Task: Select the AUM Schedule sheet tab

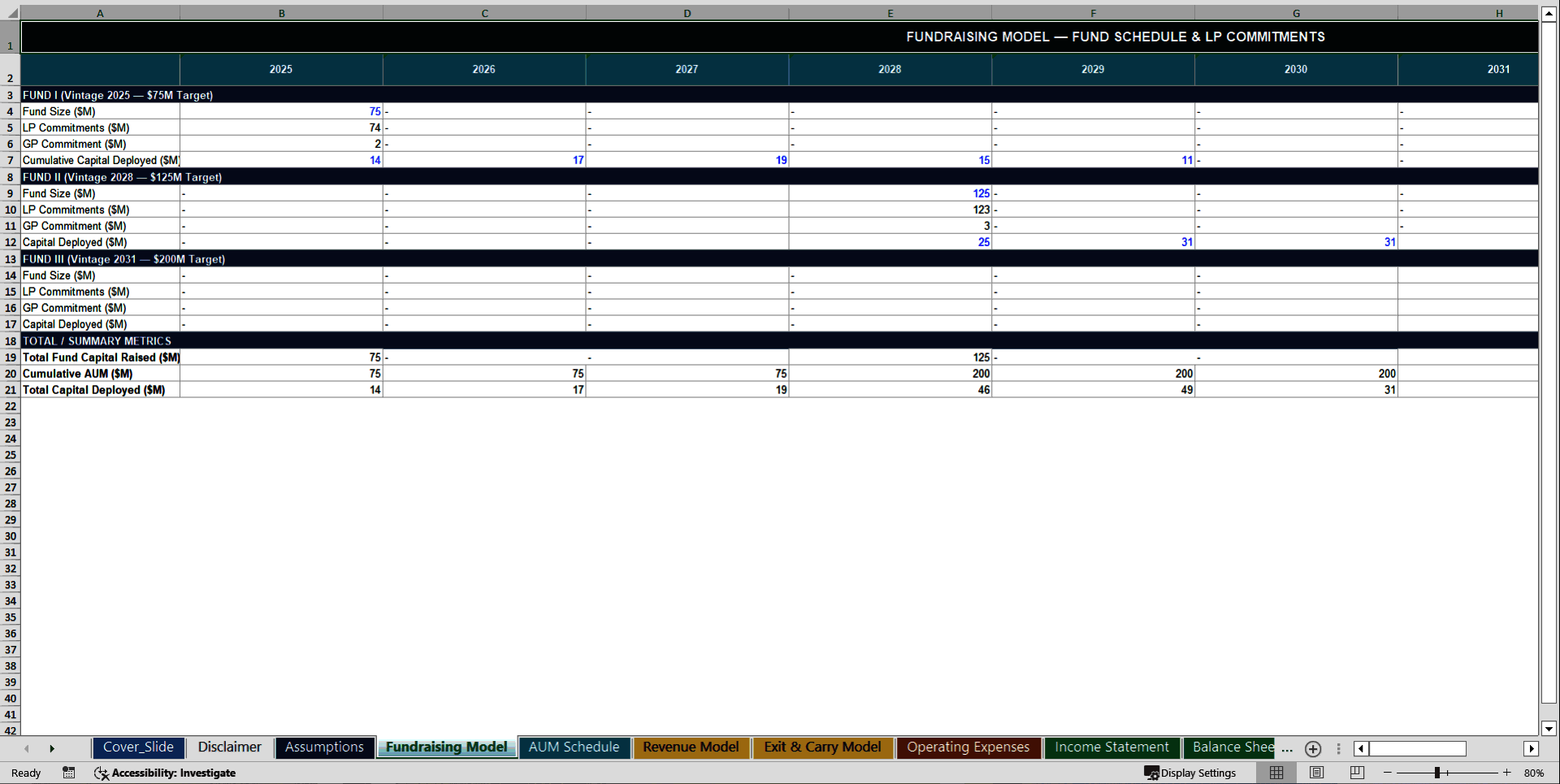Action: tap(574, 747)
